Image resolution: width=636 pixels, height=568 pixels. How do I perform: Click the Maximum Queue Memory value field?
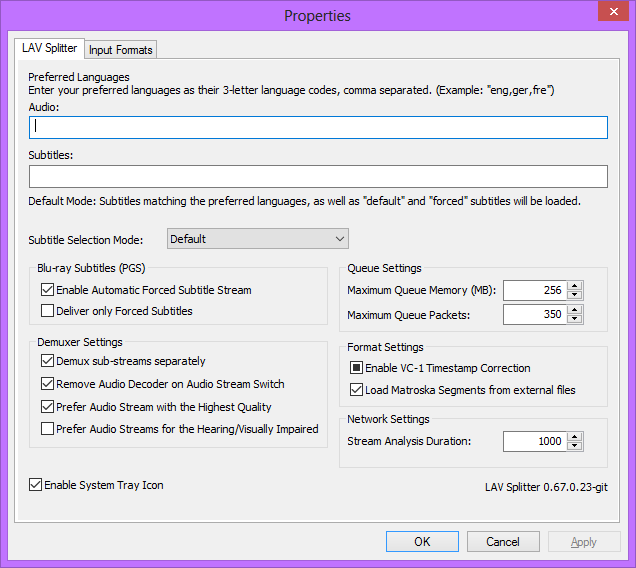(535, 290)
